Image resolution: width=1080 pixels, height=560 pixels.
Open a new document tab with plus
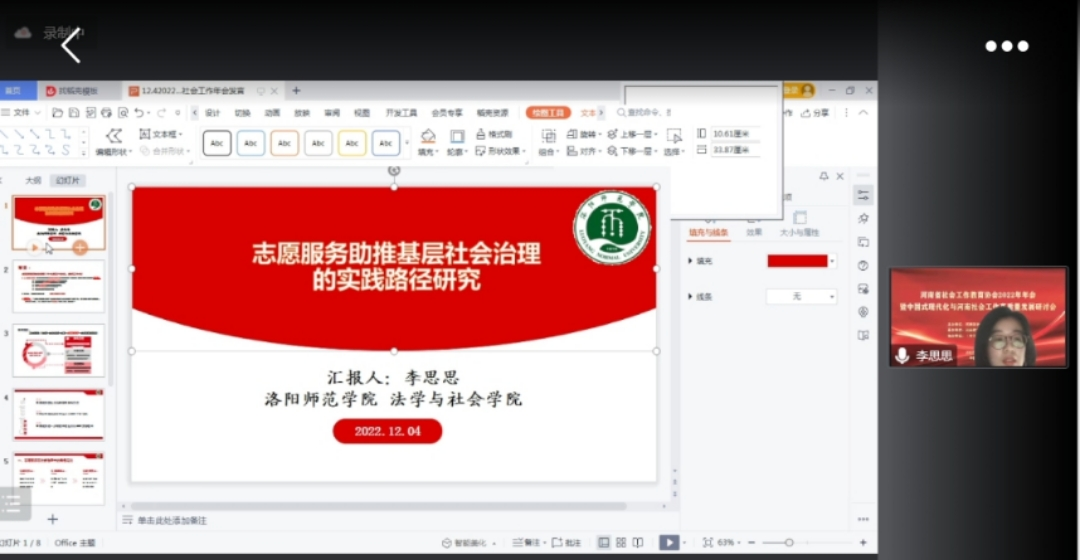point(296,90)
